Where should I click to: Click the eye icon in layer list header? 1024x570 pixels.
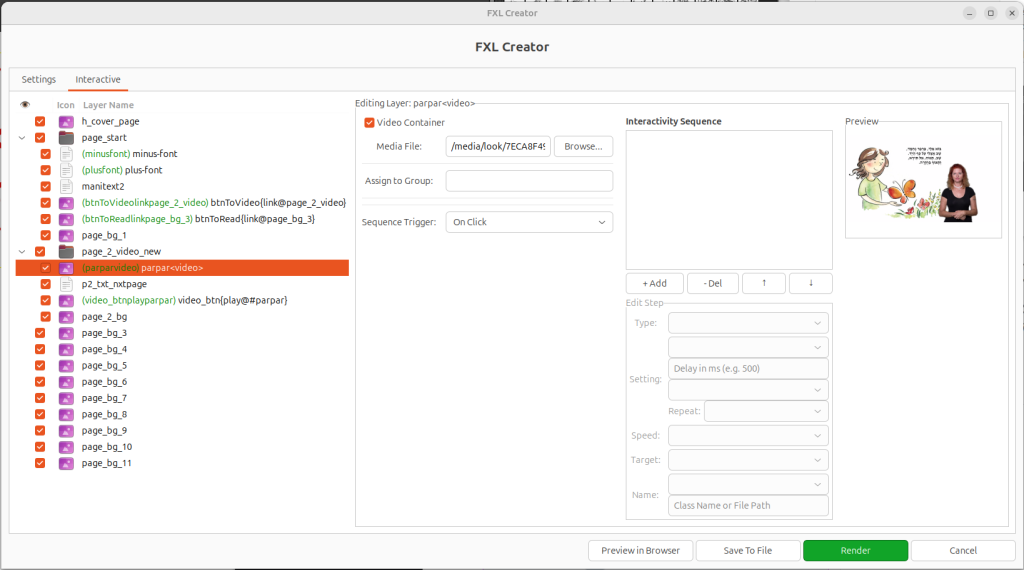click(x=25, y=105)
